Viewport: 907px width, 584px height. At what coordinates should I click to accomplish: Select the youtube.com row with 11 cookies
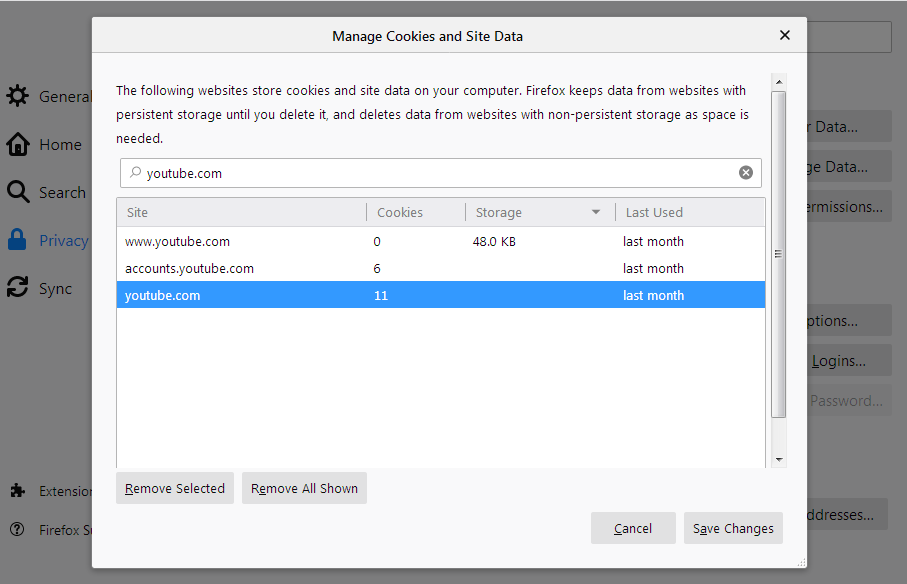coord(440,295)
